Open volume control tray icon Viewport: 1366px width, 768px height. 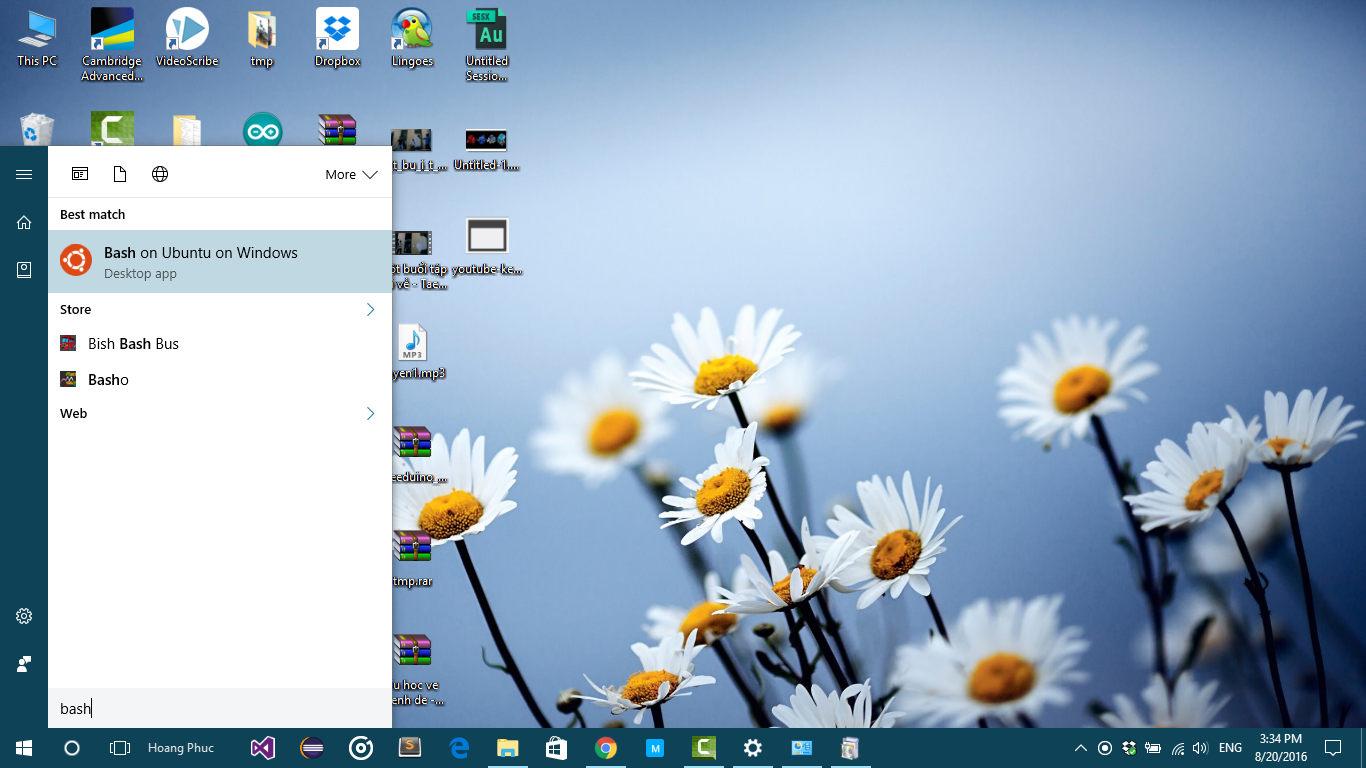coord(1200,748)
